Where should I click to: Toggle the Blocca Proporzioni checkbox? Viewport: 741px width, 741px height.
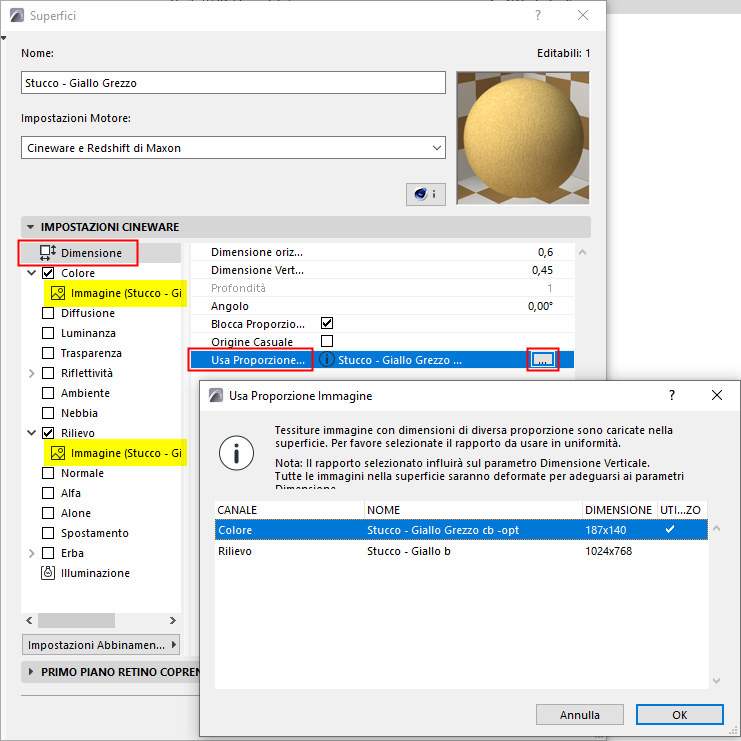pyautogui.click(x=327, y=323)
